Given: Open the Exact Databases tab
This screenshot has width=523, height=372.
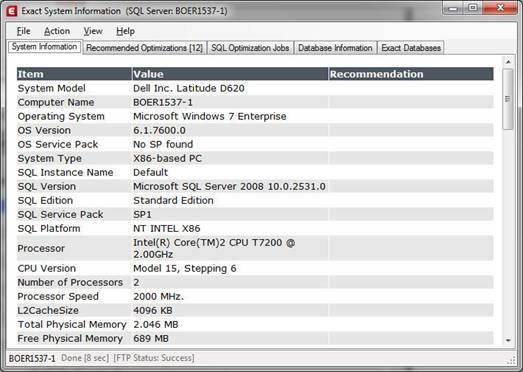Looking at the screenshot, I should (x=411, y=48).
